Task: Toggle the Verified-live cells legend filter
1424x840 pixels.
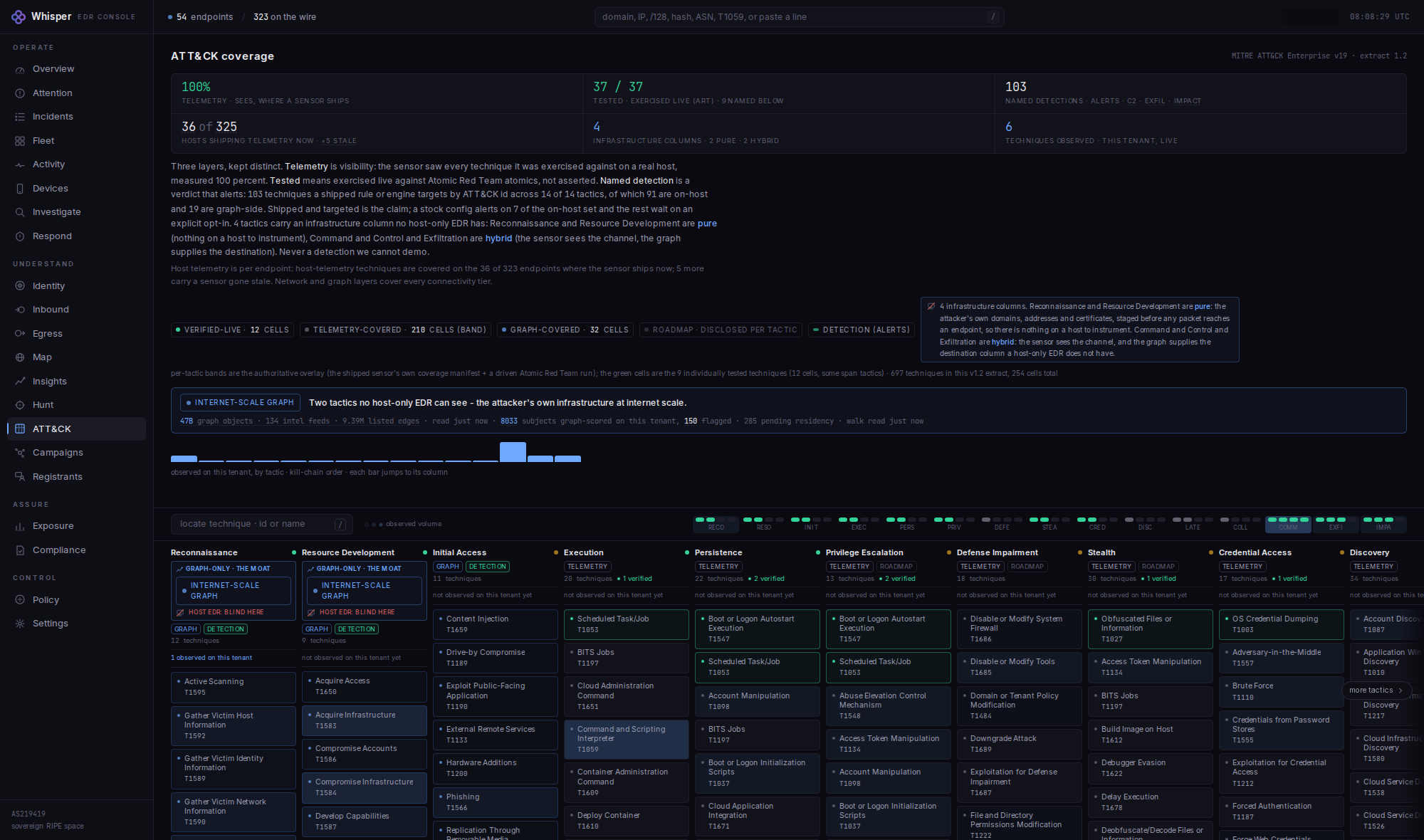Action: [x=232, y=330]
